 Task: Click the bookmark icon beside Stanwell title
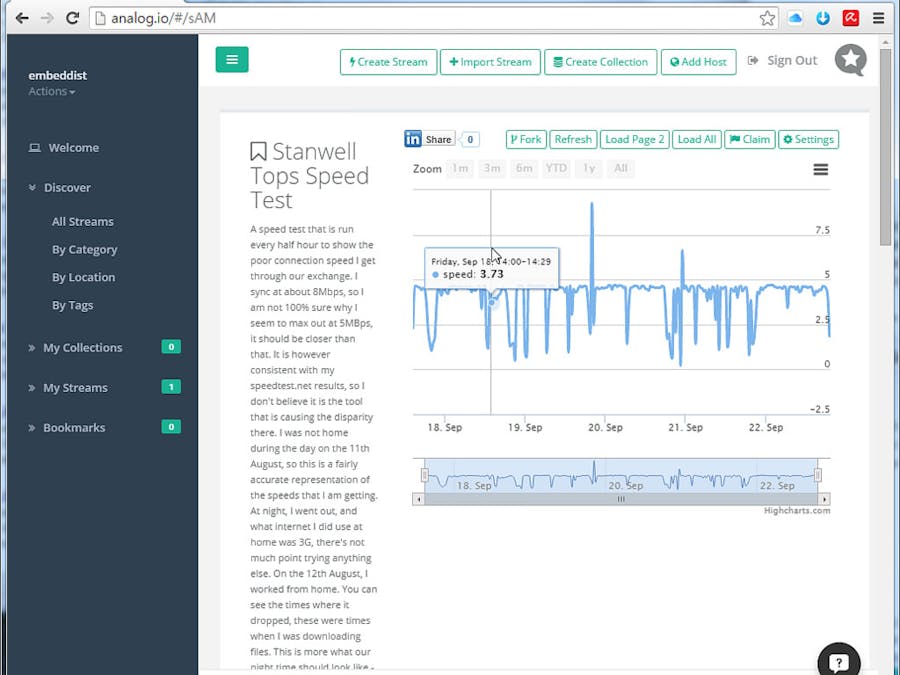coord(258,152)
